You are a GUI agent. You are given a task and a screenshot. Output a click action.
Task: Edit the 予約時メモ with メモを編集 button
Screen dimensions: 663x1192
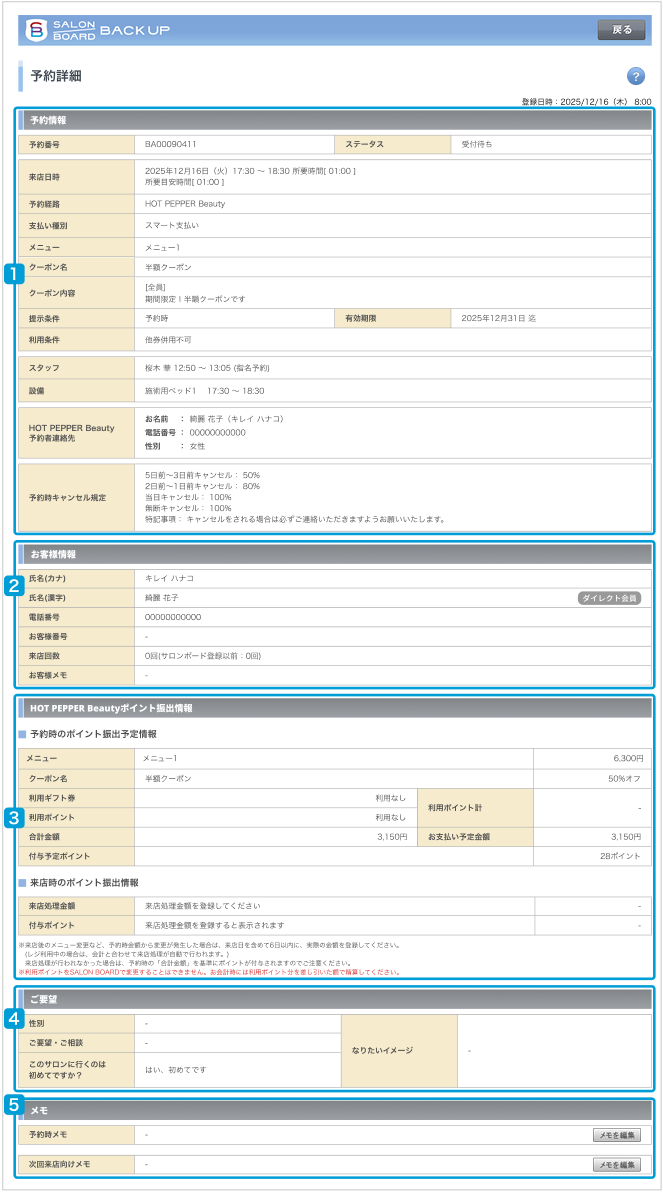pos(615,1135)
